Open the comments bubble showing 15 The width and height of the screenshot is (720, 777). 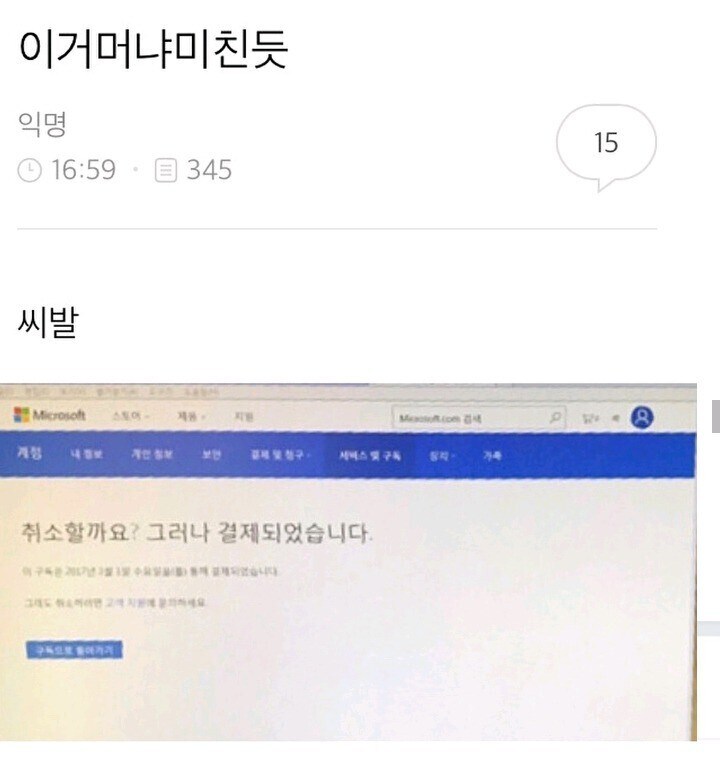click(x=606, y=147)
